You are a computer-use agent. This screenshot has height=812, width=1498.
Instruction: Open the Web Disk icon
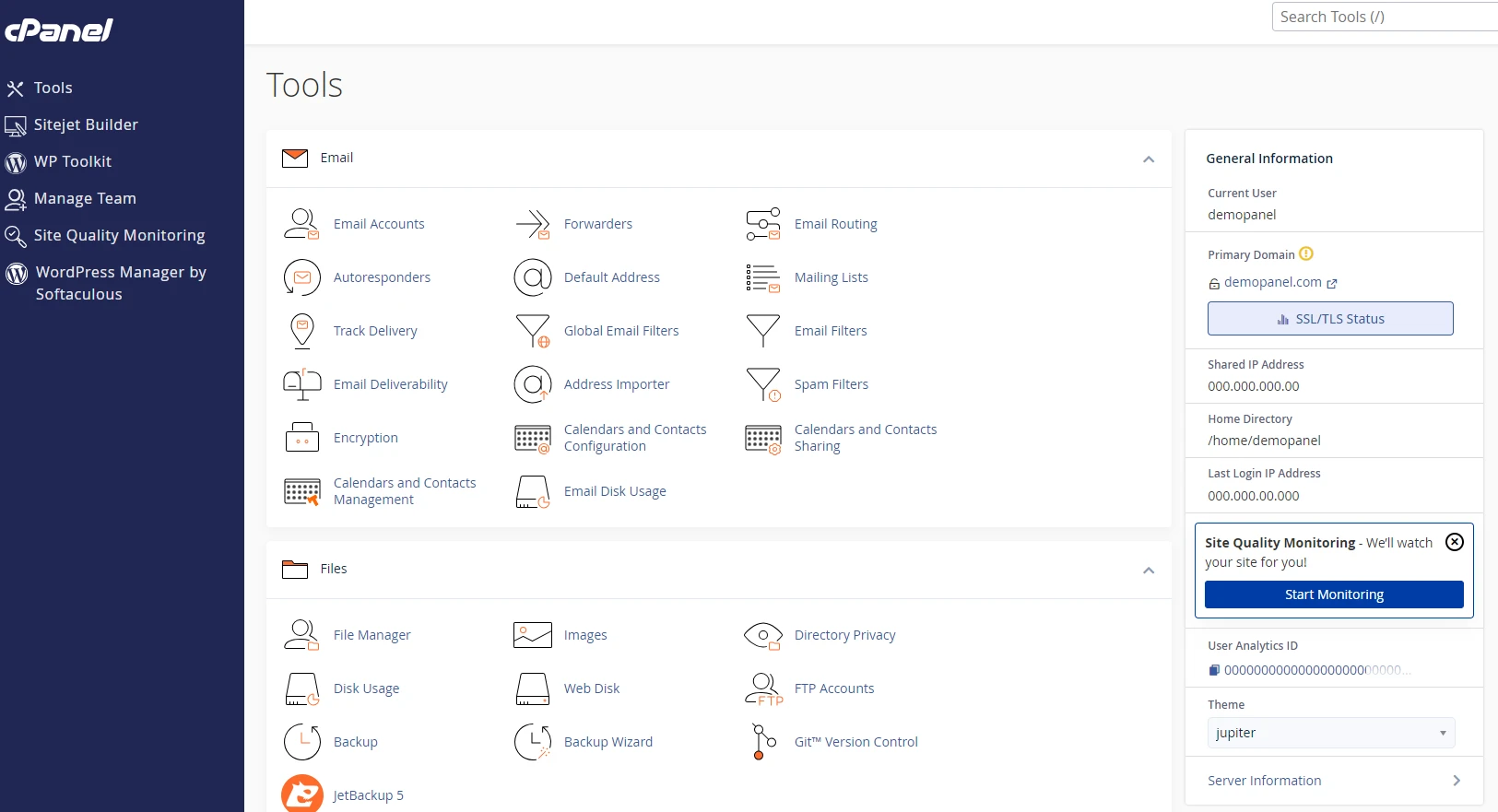(x=533, y=688)
